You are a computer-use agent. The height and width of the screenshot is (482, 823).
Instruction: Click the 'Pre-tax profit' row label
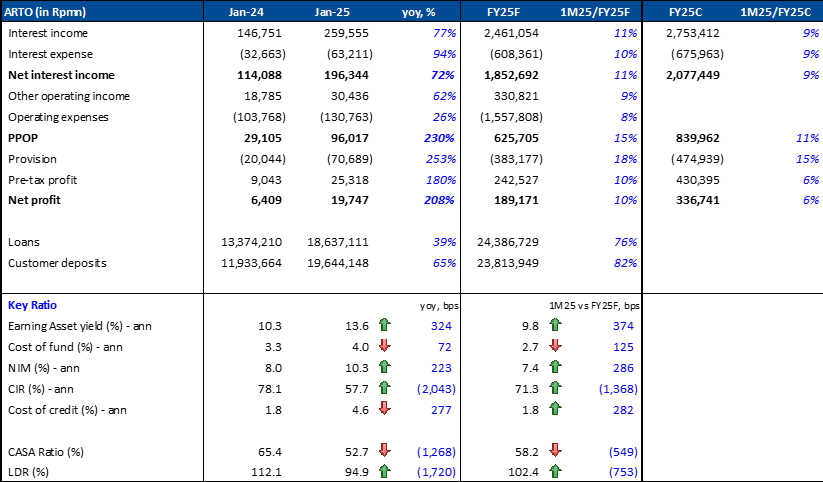pos(43,180)
